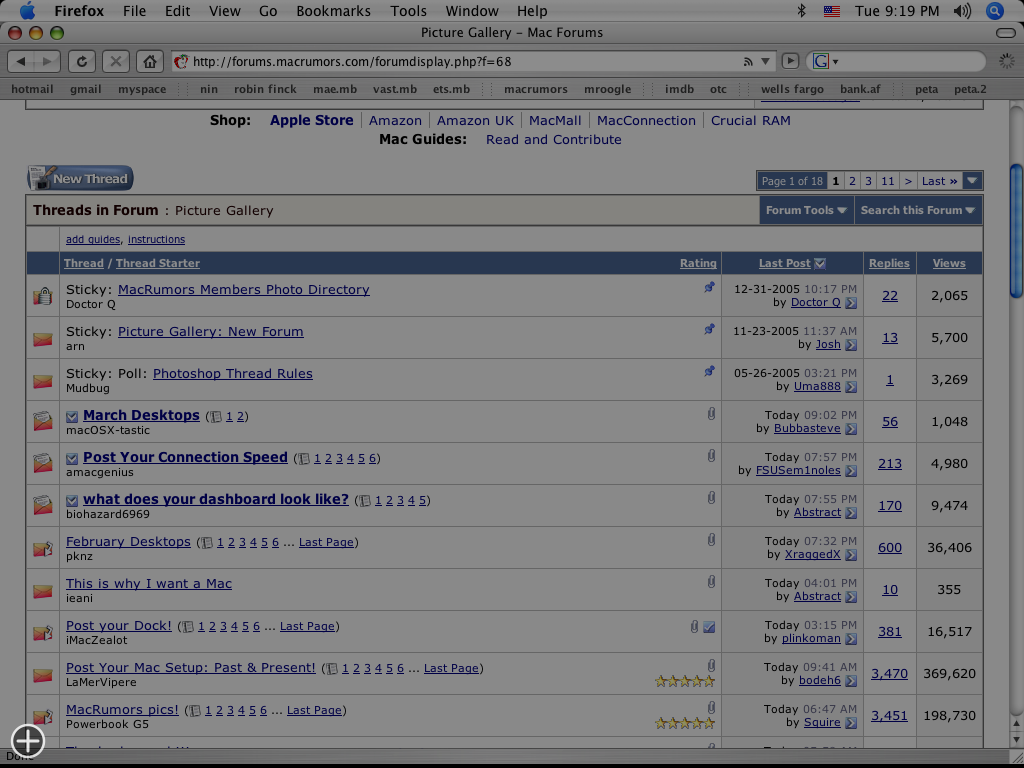Open the Forum Tools dropdown

click(806, 210)
